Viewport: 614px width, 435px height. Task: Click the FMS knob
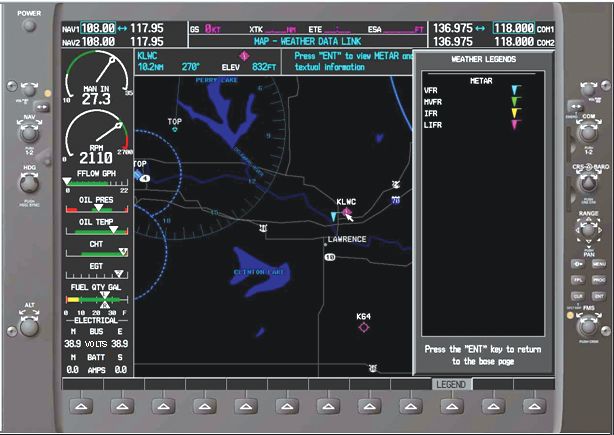[588, 326]
